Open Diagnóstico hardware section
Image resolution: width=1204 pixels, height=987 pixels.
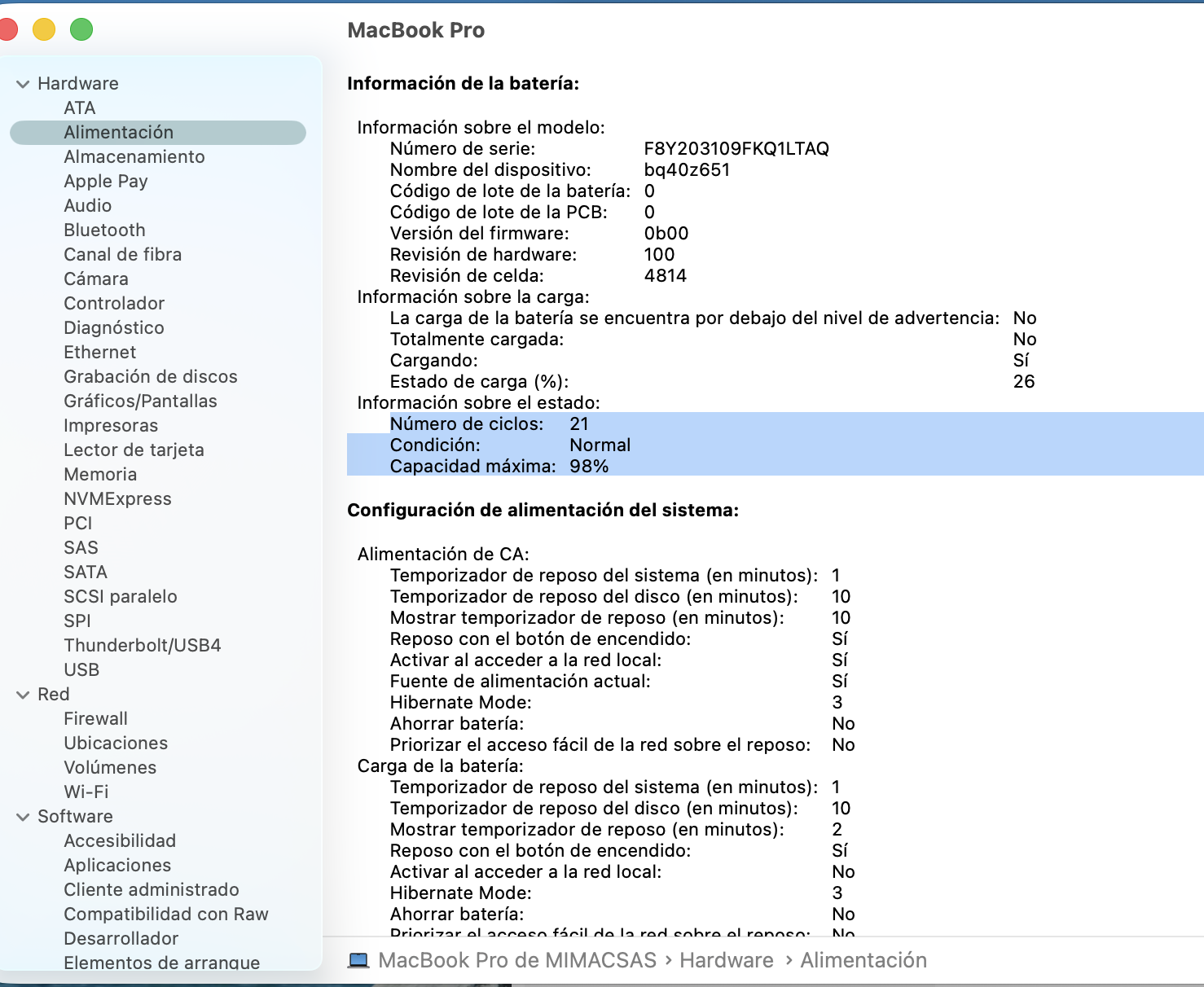[x=114, y=328]
